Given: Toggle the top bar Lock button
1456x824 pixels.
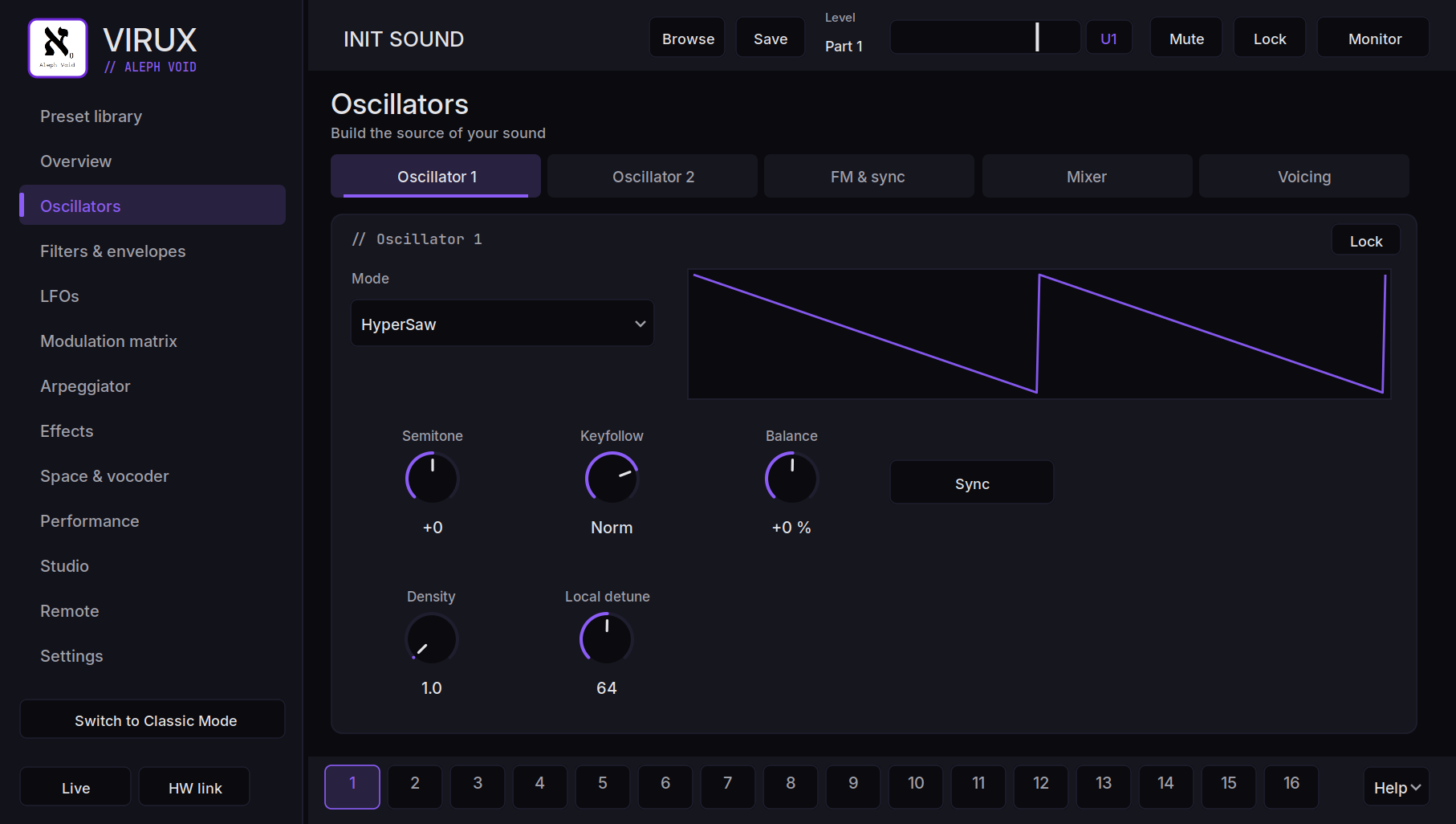Looking at the screenshot, I should pyautogui.click(x=1270, y=38).
